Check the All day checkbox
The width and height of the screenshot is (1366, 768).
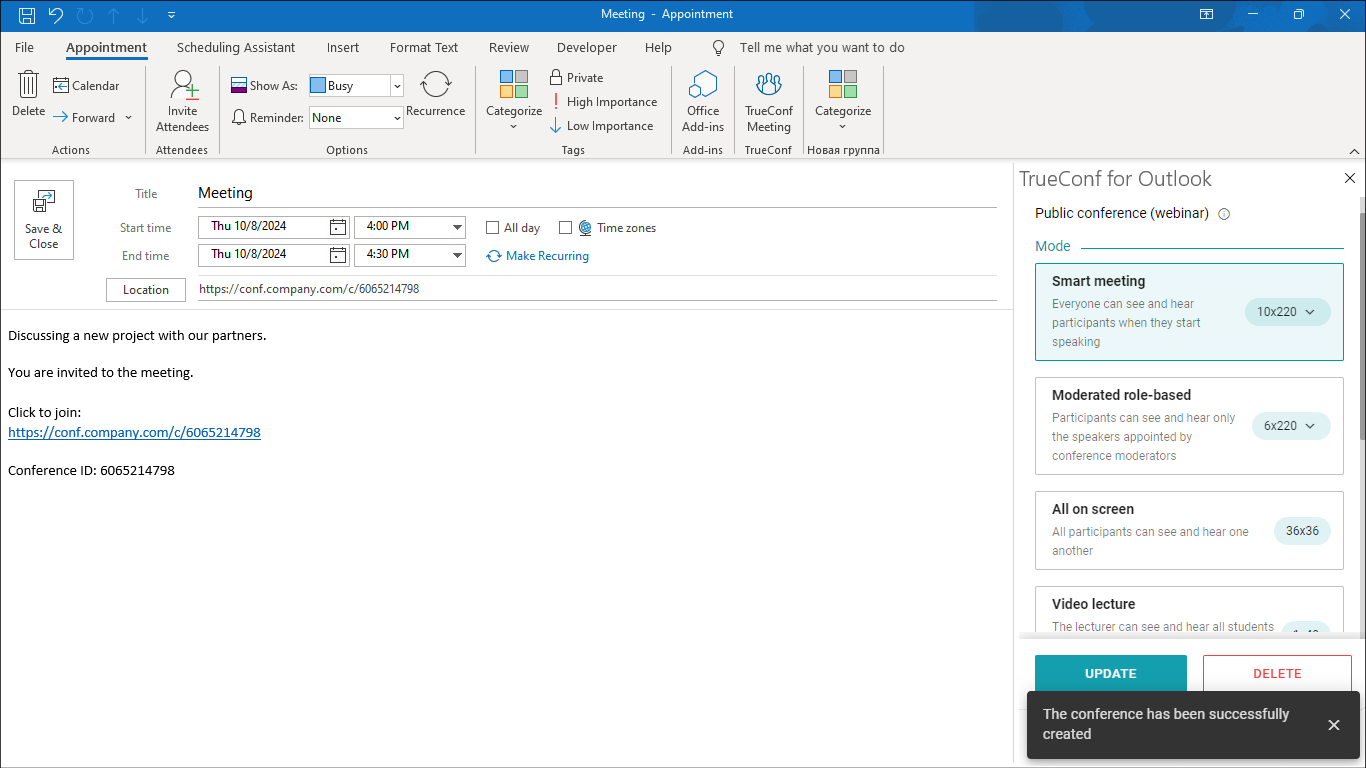click(492, 228)
